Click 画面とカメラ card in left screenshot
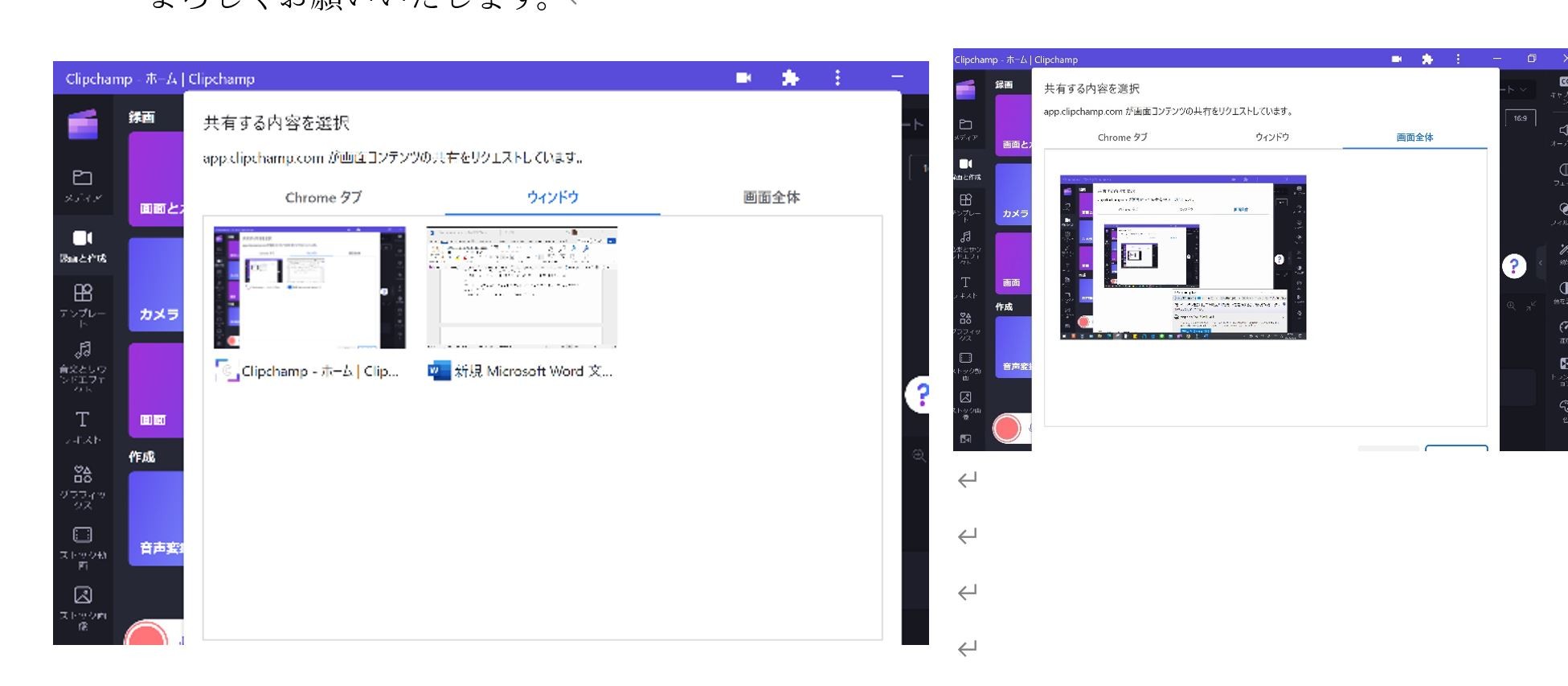This screenshot has height=686, width=1568. [156, 179]
